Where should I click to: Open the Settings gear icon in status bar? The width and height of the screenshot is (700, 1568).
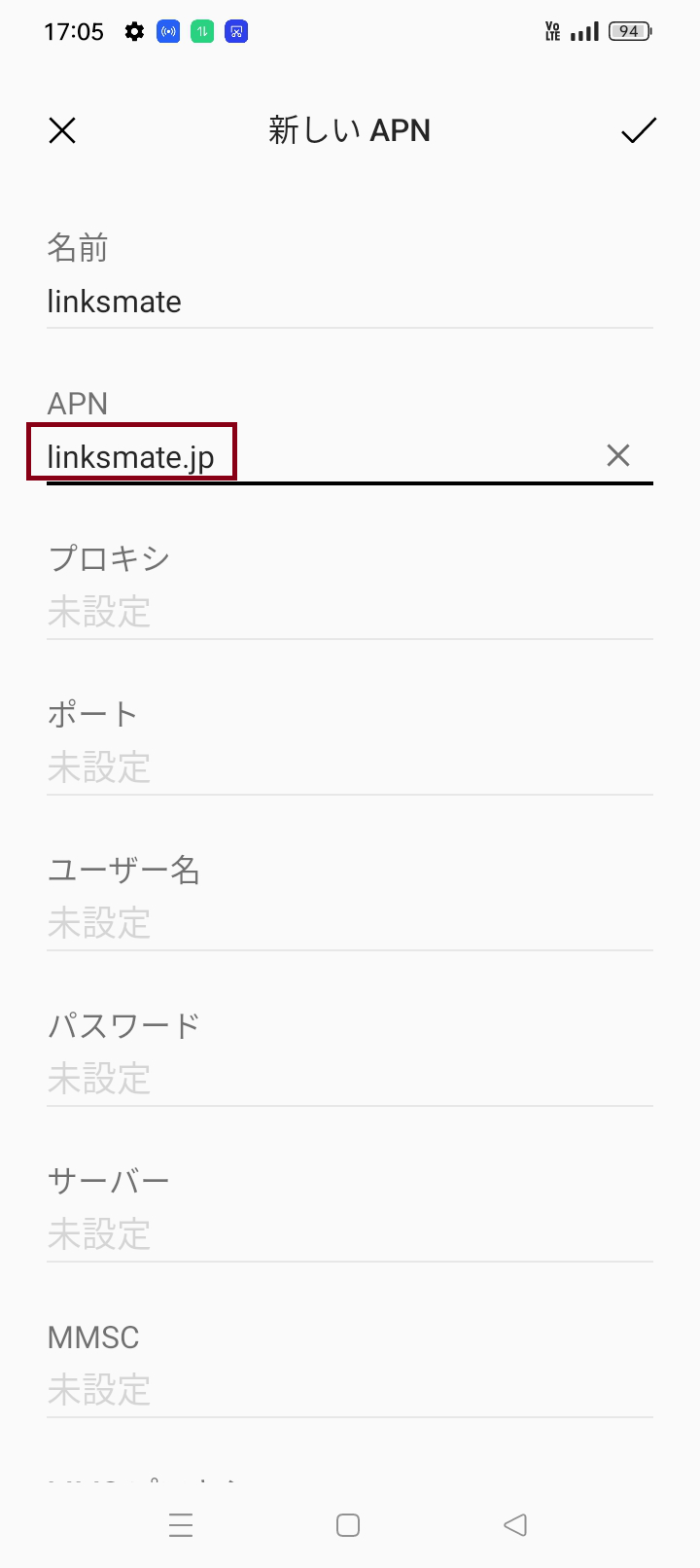(x=133, y=30)
